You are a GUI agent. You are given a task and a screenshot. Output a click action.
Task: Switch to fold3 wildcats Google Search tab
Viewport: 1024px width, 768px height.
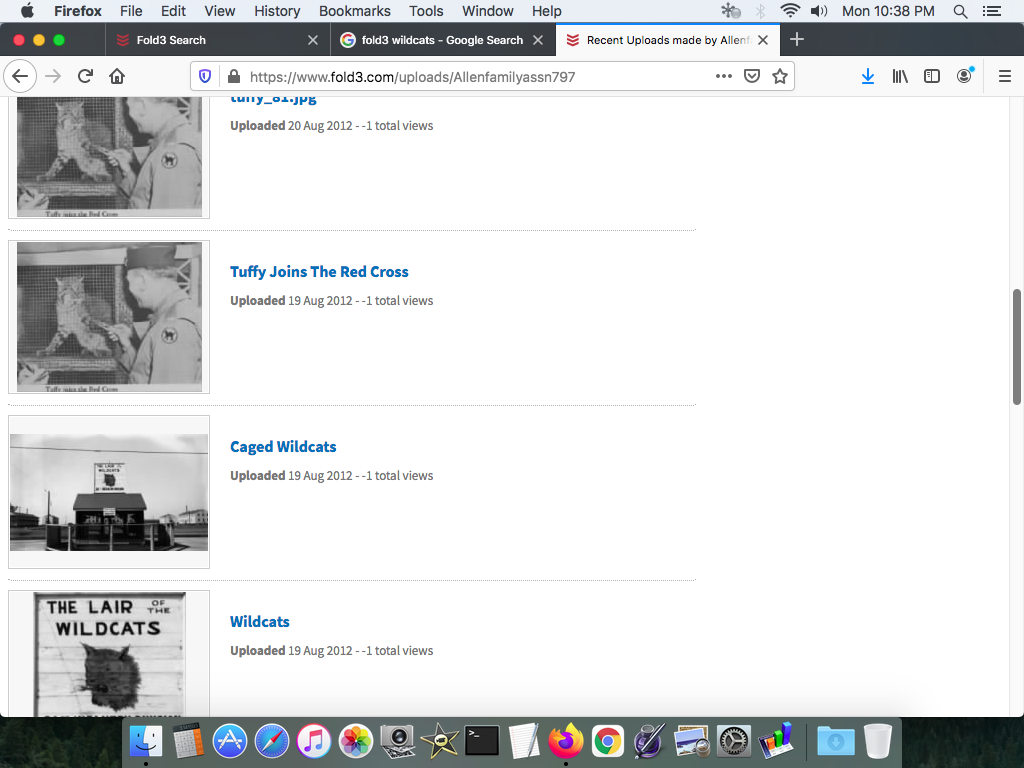[442, 40]
